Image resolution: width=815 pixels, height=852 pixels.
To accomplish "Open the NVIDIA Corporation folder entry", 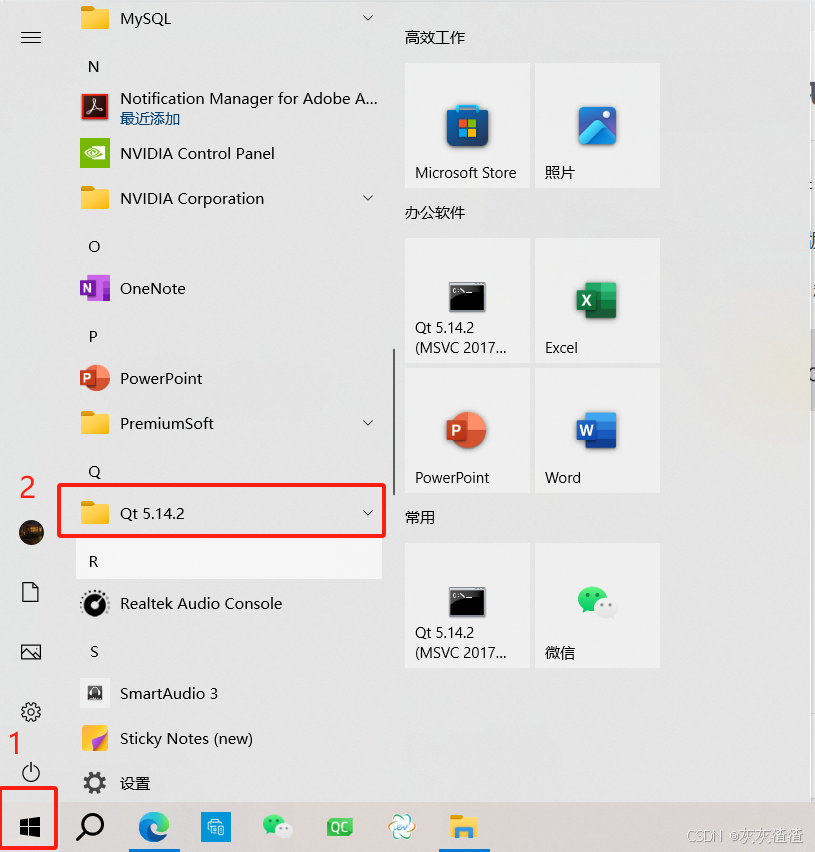I will (x=229, y=198).
